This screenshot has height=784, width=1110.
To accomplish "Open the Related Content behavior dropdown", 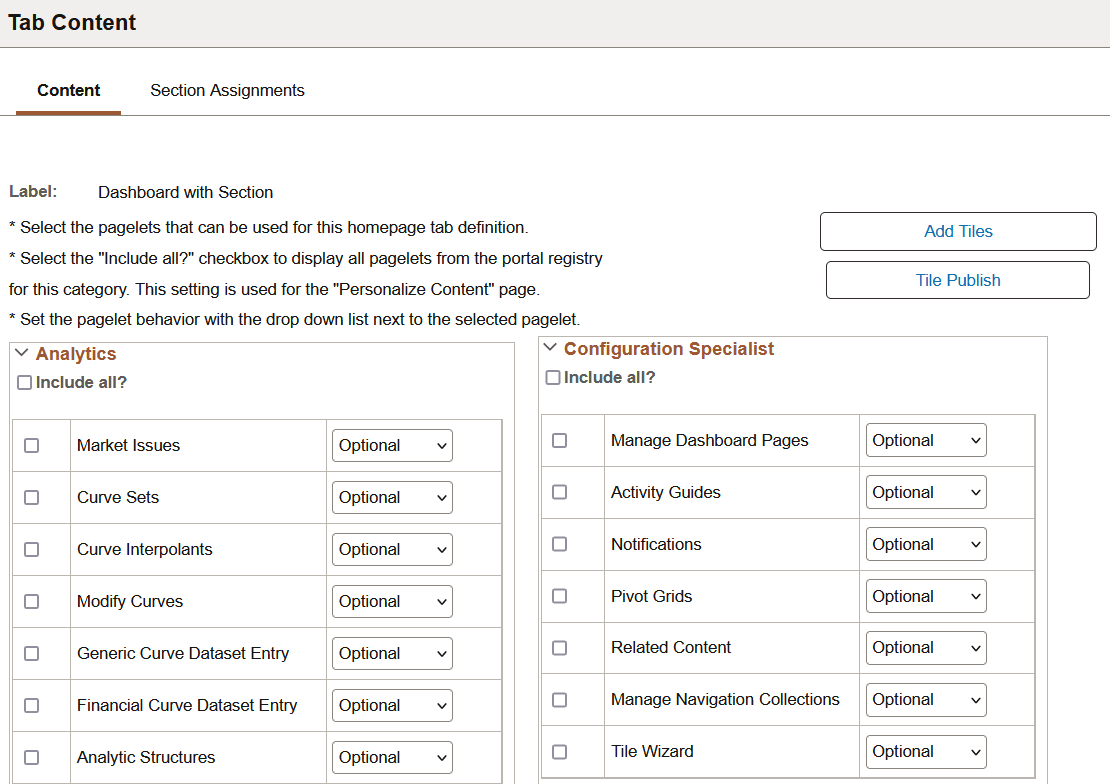I will pyautogui.click(x=926, y=648).
